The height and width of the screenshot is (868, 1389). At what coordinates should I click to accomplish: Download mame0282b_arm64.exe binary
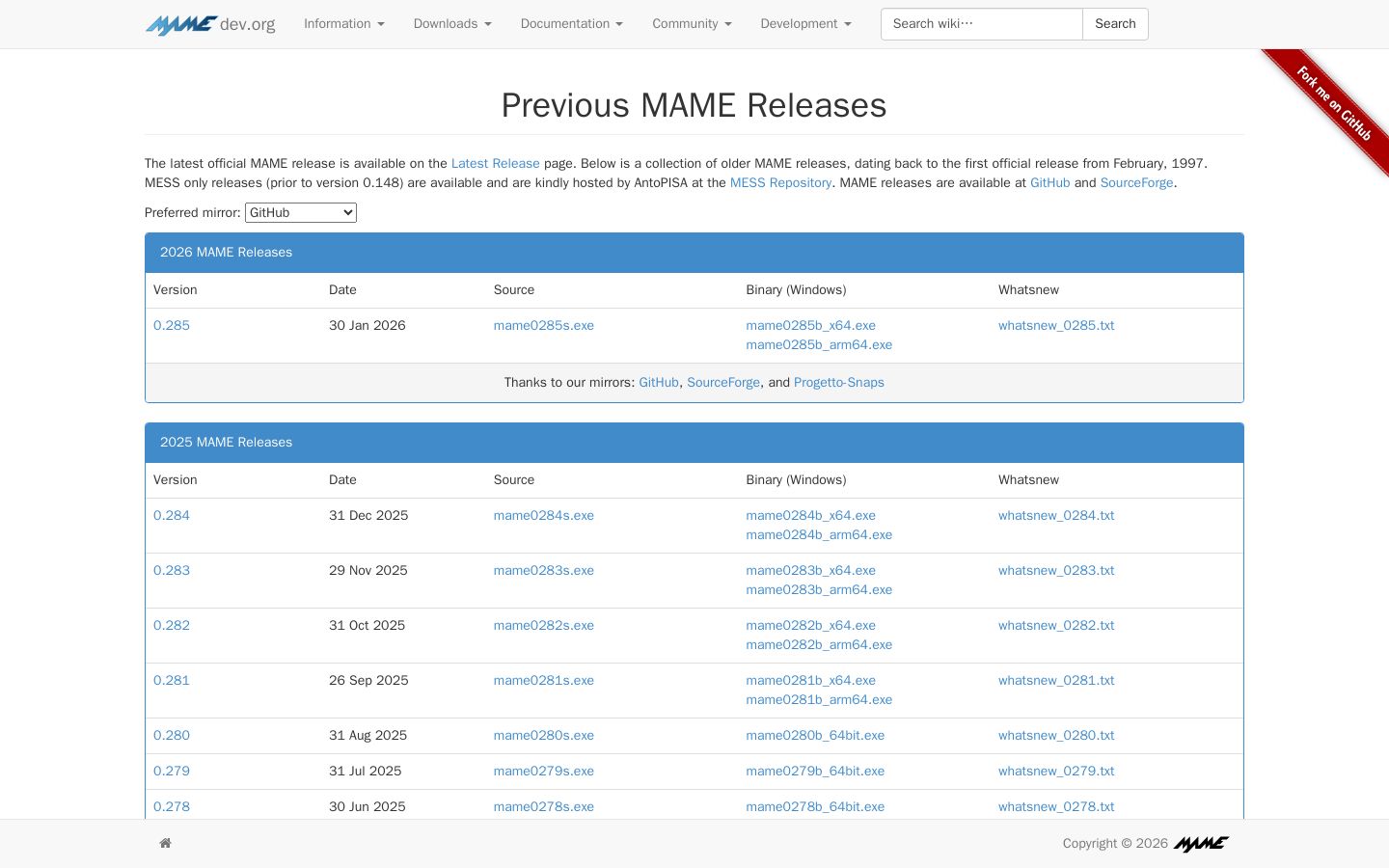819,645
